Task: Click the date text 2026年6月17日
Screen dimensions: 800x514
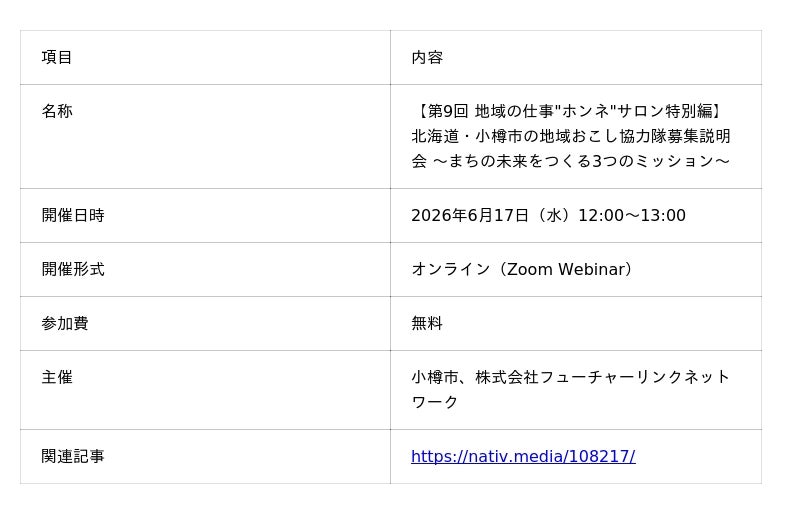Action: [x=470, y=215]
